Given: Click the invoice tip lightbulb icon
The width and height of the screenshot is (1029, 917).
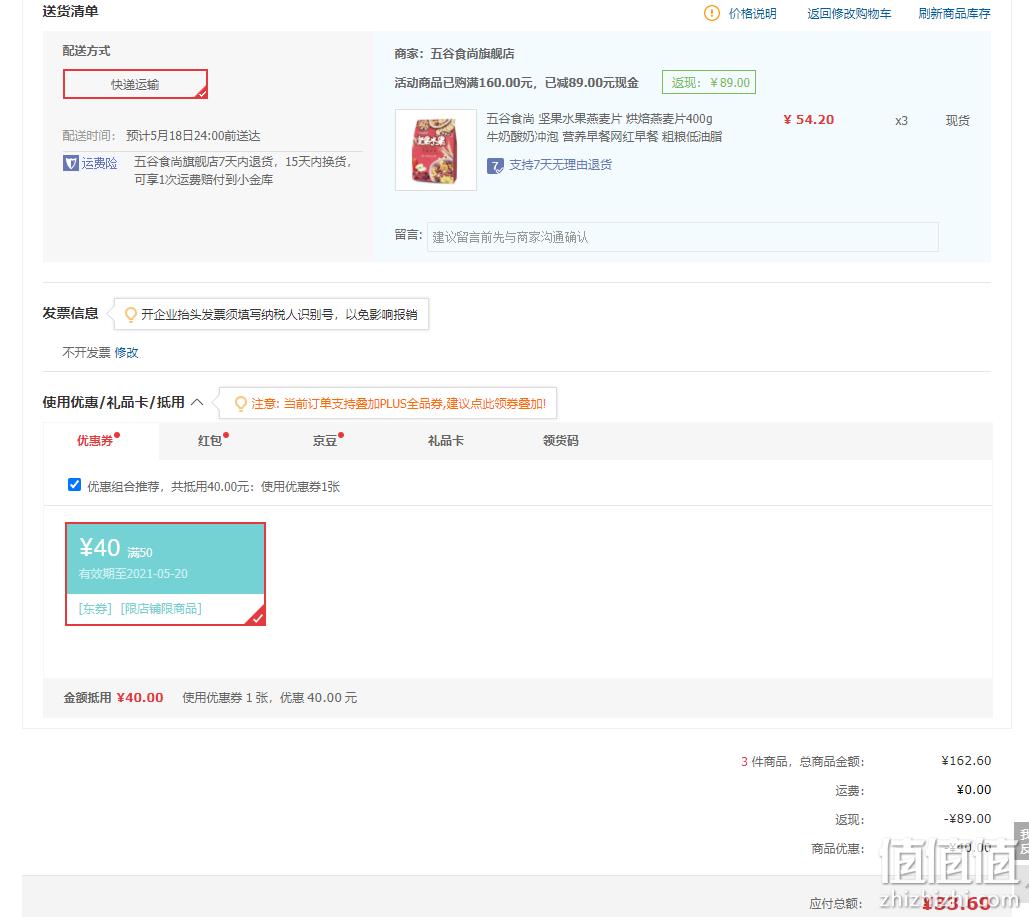Looking at the screenshot, I should pyautogui.click(x=131, y=314).
